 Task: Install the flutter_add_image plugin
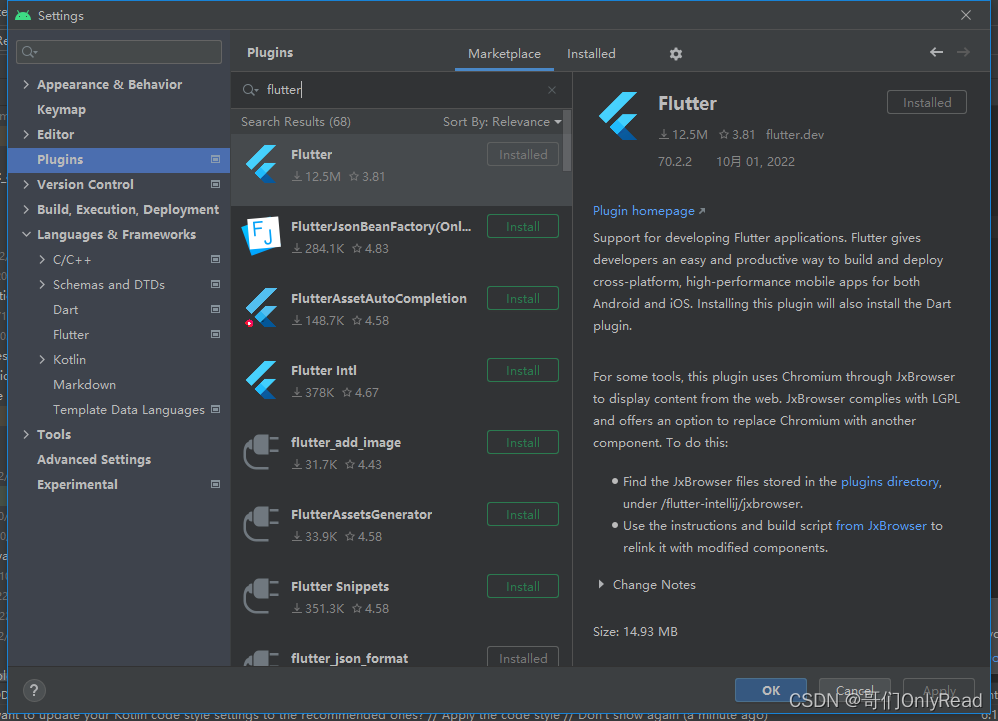523,442
